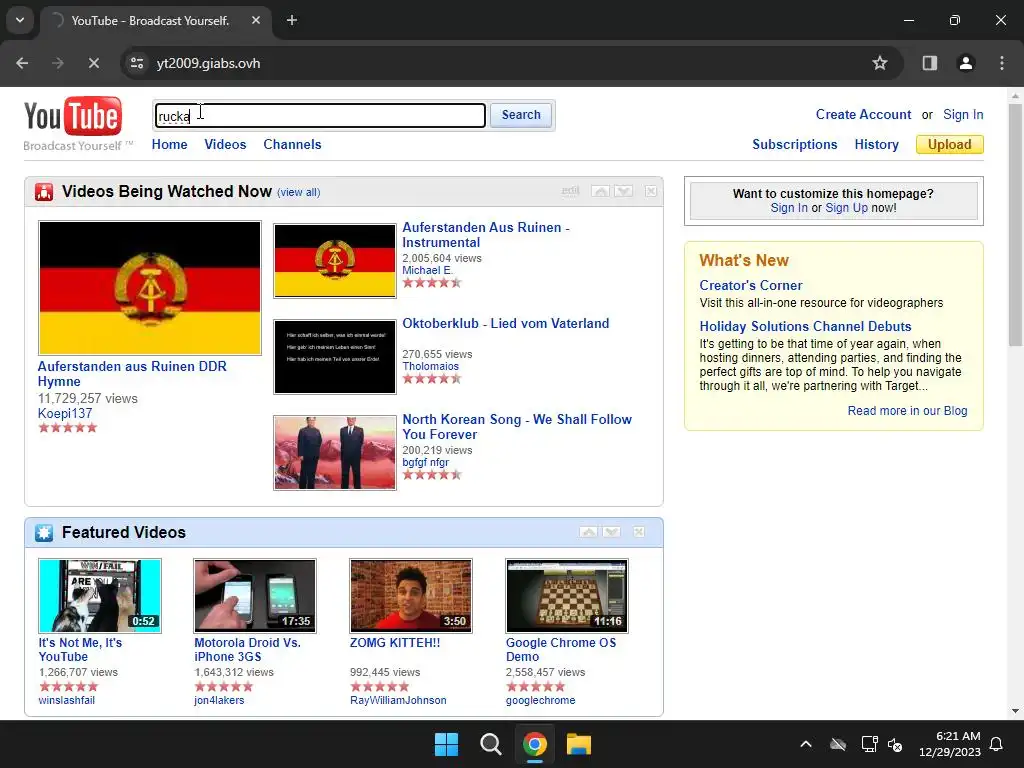Open the notification bell
1024x768 pixels.
coord(997,744)
